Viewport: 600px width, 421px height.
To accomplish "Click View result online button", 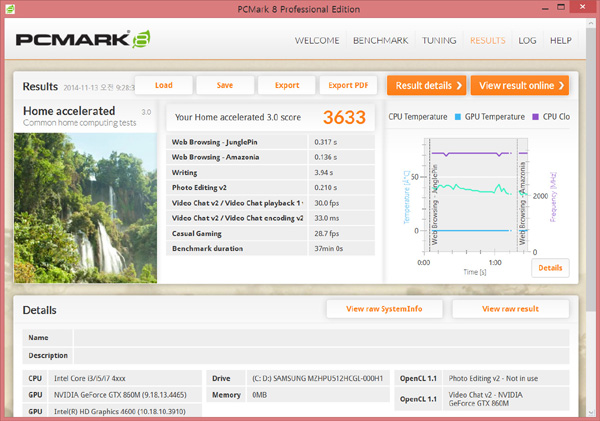I will tap(519, 85).
